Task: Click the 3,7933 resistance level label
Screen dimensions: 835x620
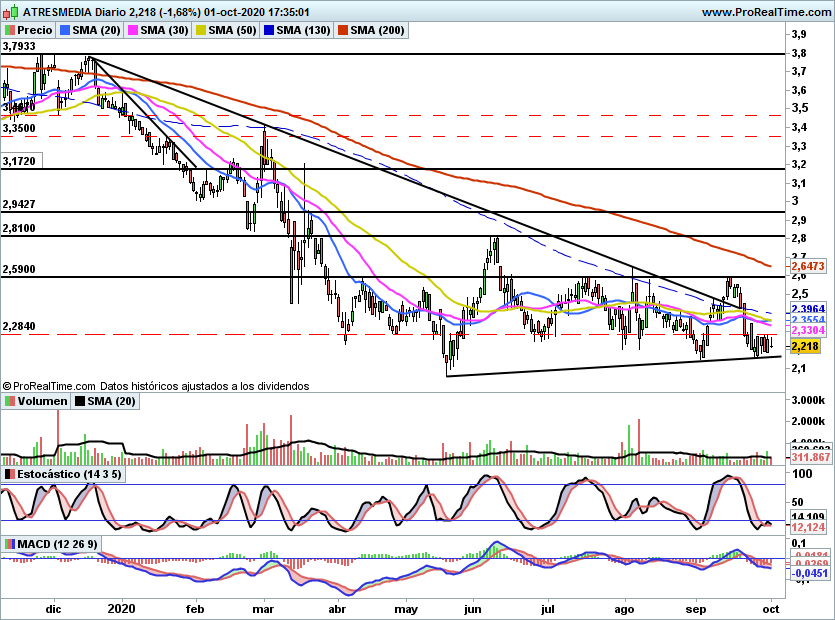Action: tap(19, 46)
